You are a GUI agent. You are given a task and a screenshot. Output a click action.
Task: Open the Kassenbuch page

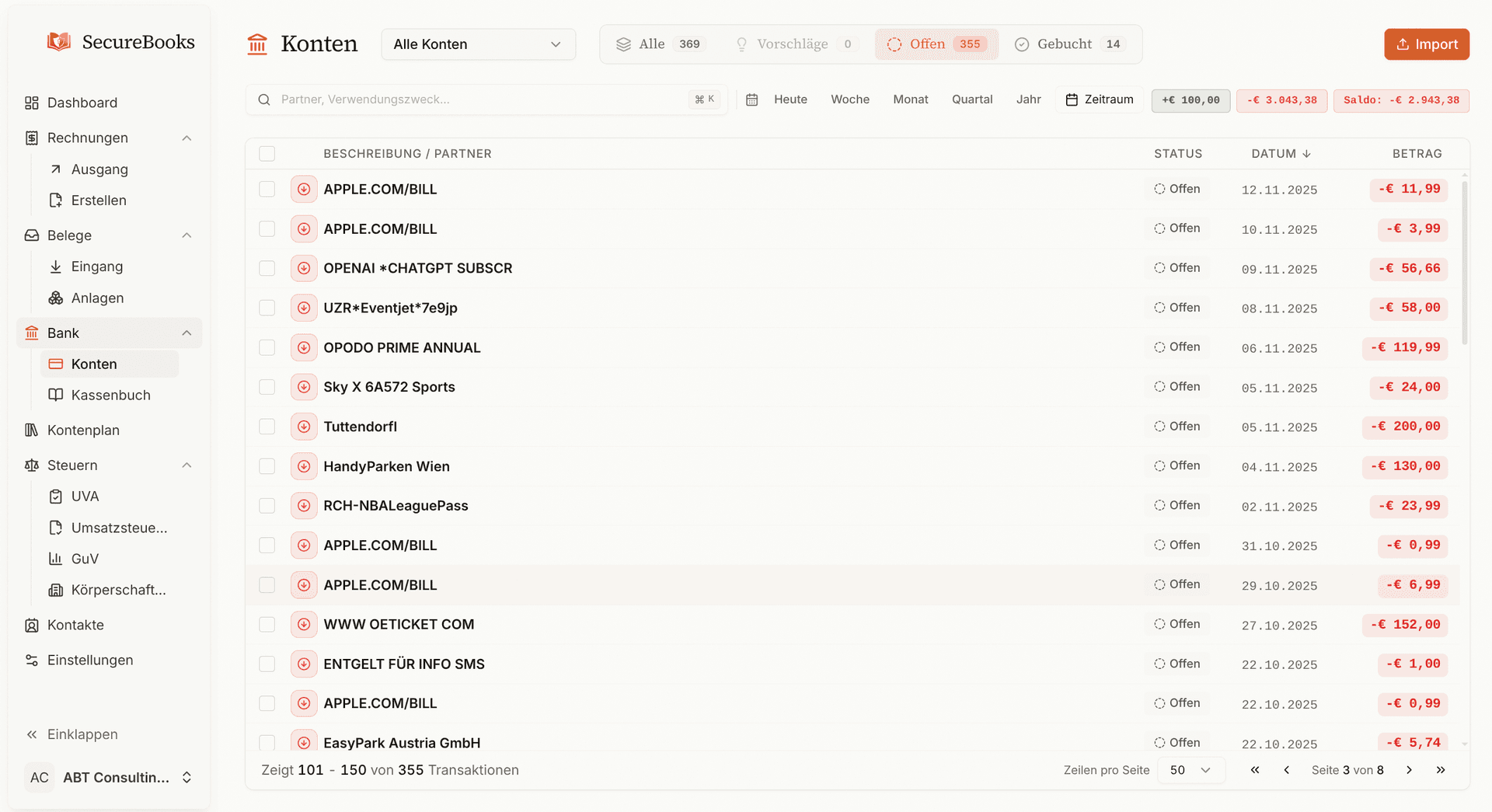pyautogui.click(x=110, y=395)
